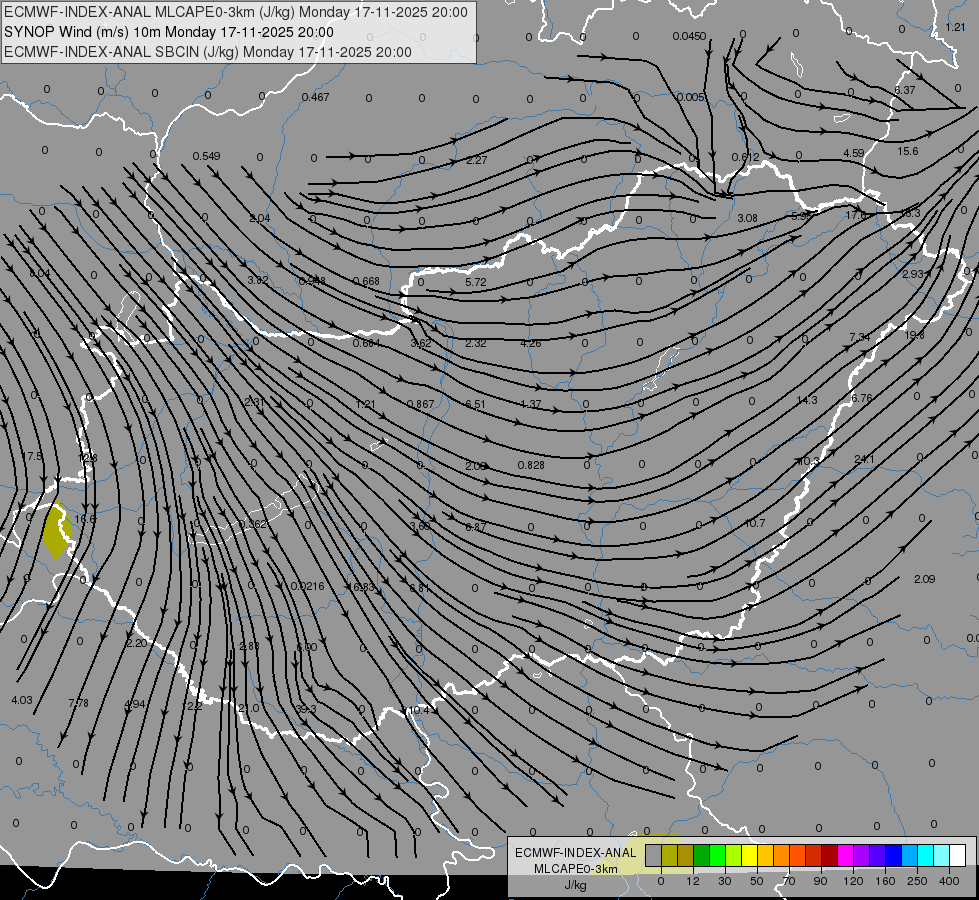Select legend label MLCAPE0-3km
The width and height of the screenshot is (979, 900).
[x=575, y=869]
